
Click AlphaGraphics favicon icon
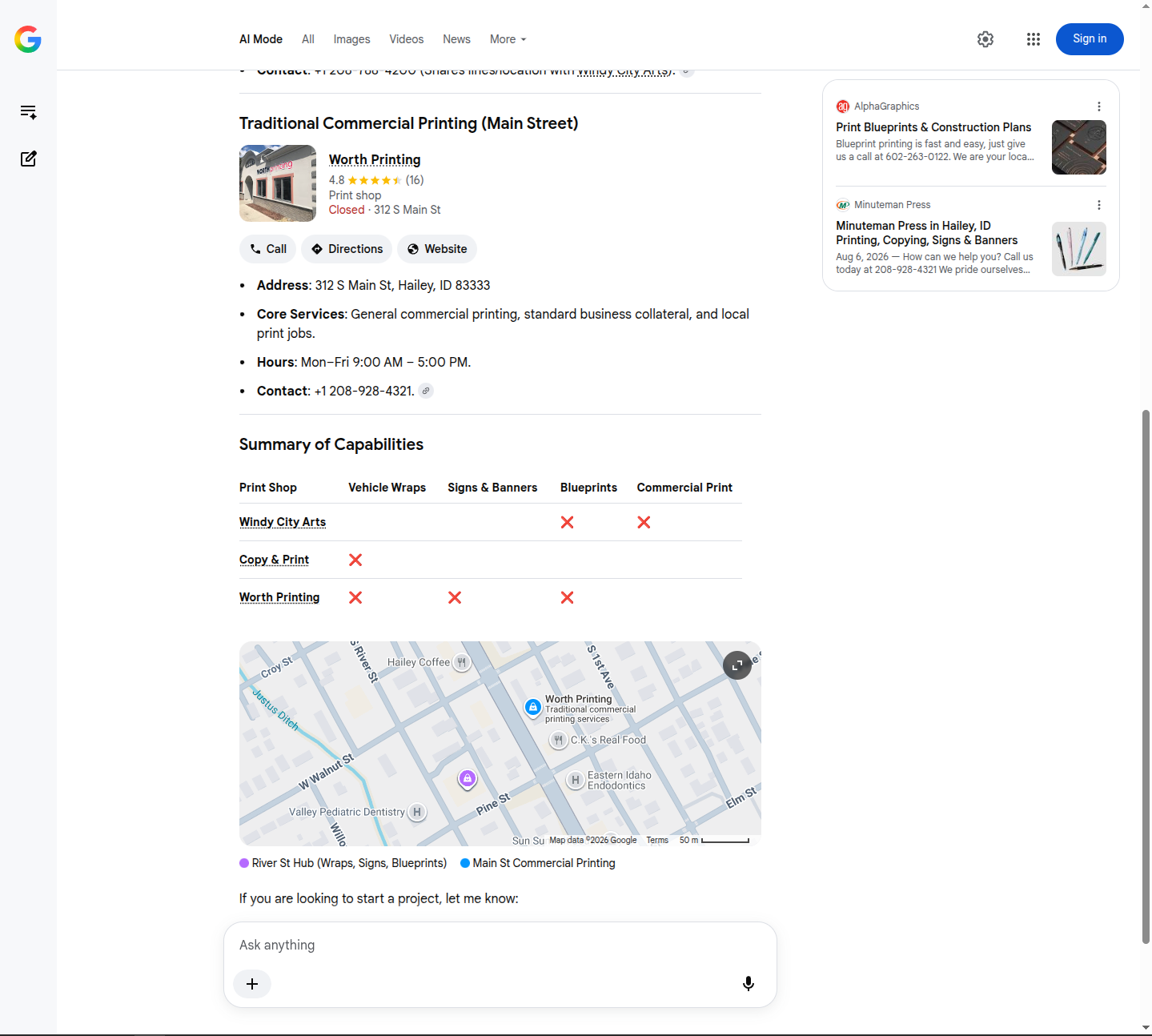coord(843,106)
